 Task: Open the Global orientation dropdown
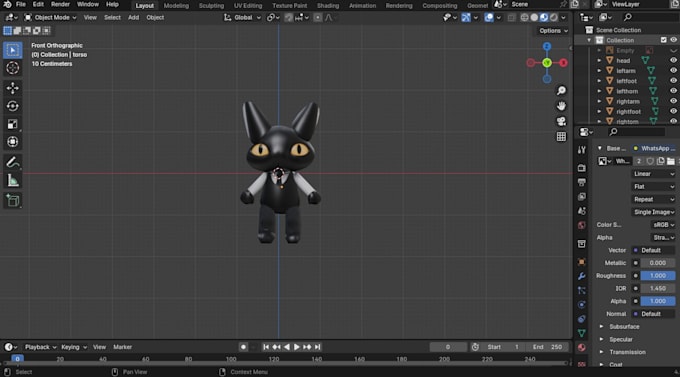(x=242, y=17)
